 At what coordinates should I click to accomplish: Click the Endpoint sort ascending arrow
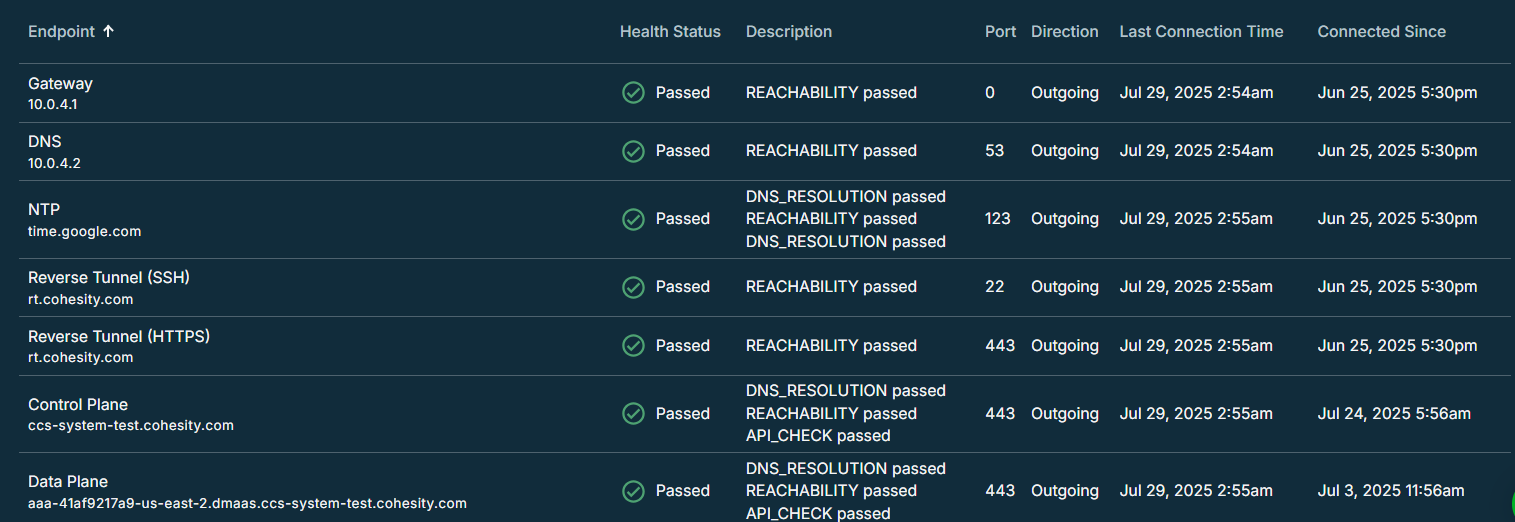click(109, 31)
